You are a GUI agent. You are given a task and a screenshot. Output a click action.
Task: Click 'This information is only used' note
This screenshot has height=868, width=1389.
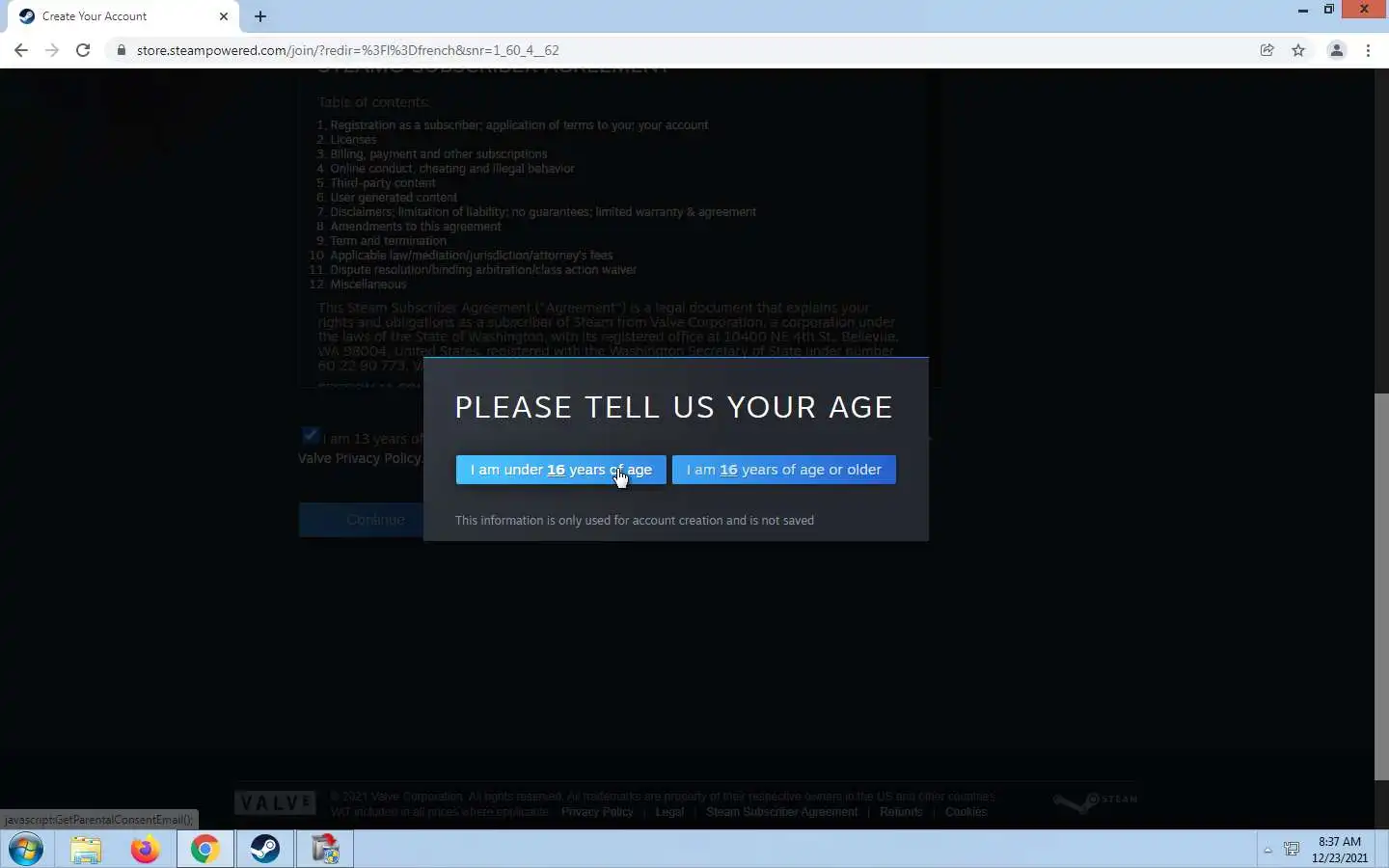635,521
